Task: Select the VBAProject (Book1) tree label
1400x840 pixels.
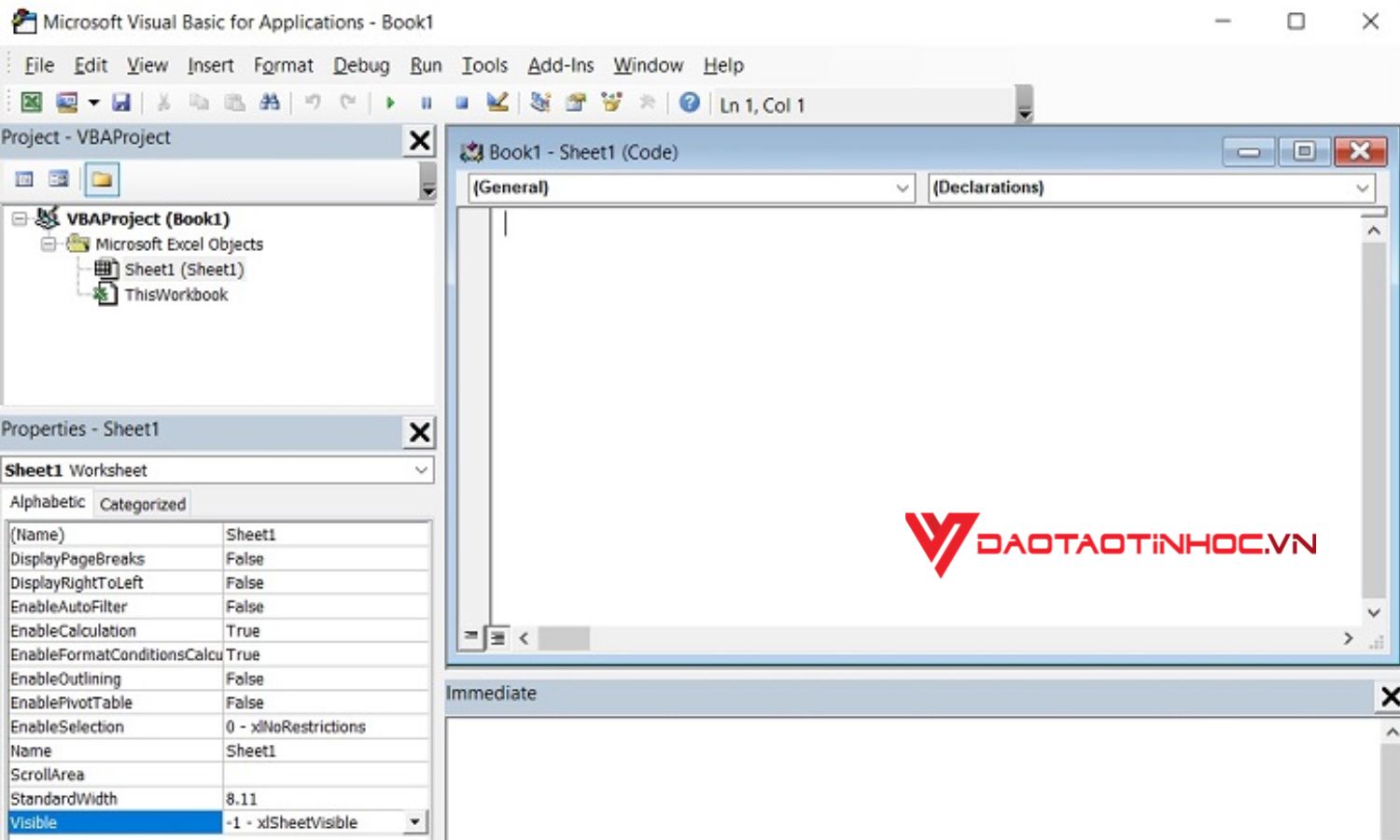Action: (x=147, y=219)
